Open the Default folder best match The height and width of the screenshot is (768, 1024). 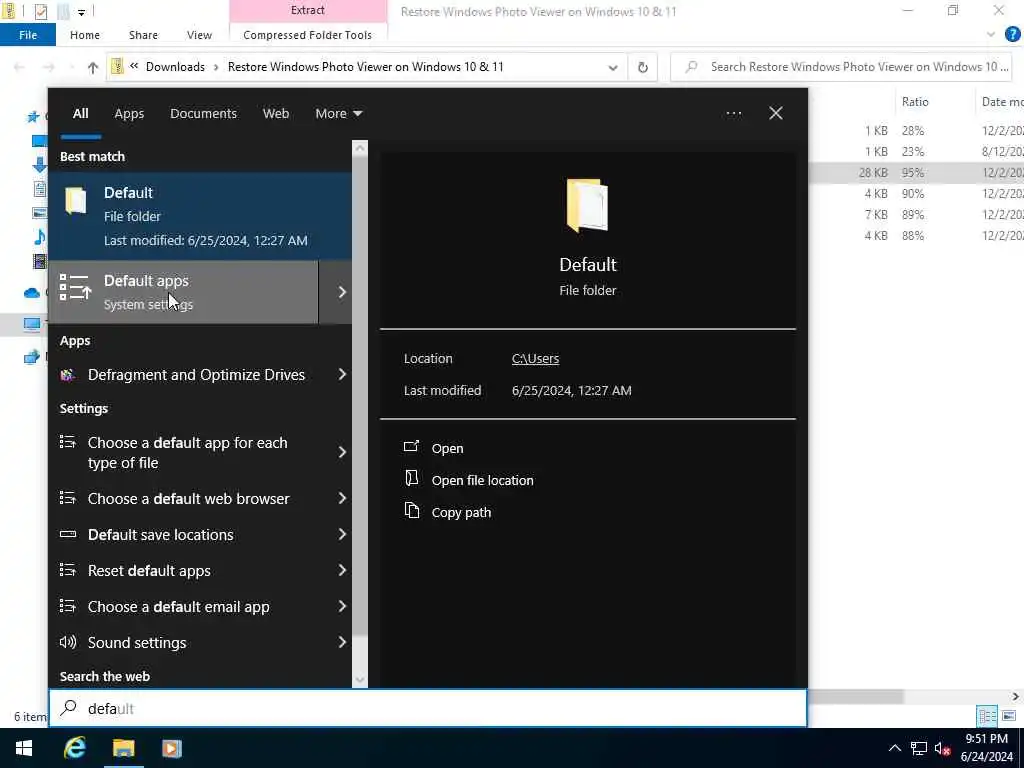[x=200, y=216]
